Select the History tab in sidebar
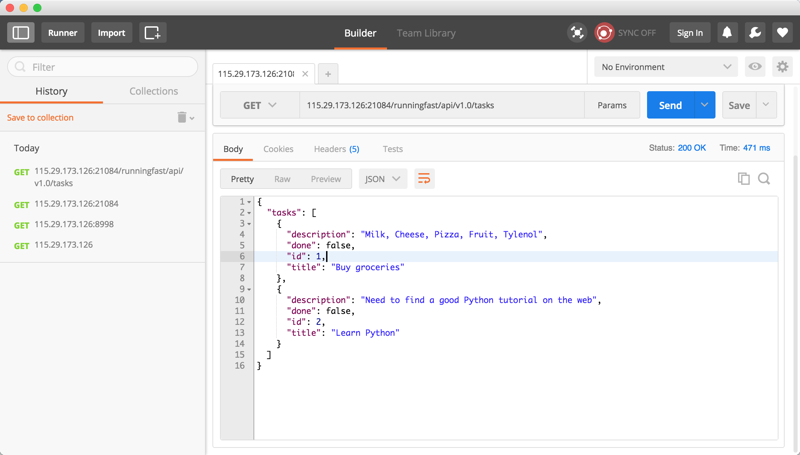The width and height of the screenshot is (800, 455). pos(51,91)
